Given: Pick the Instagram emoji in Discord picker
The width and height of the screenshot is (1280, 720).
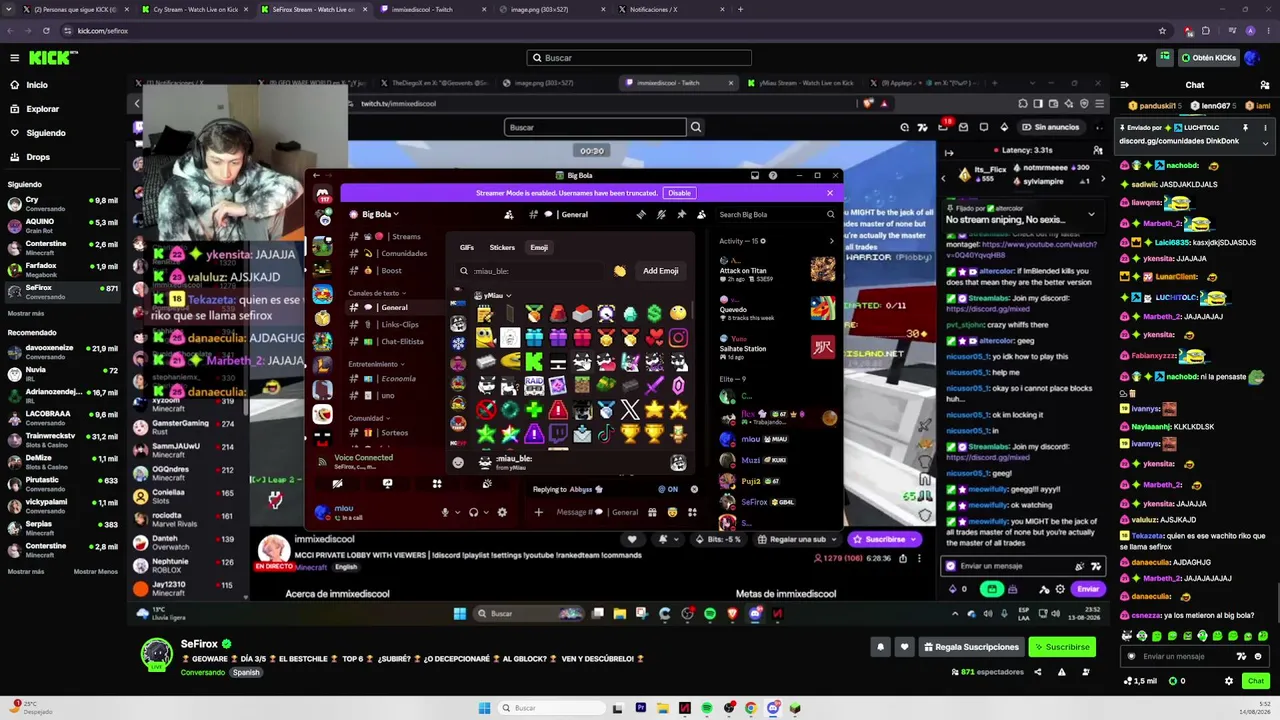Looking at the screenshot, I should pyautogui.click(x=678, y=338).
